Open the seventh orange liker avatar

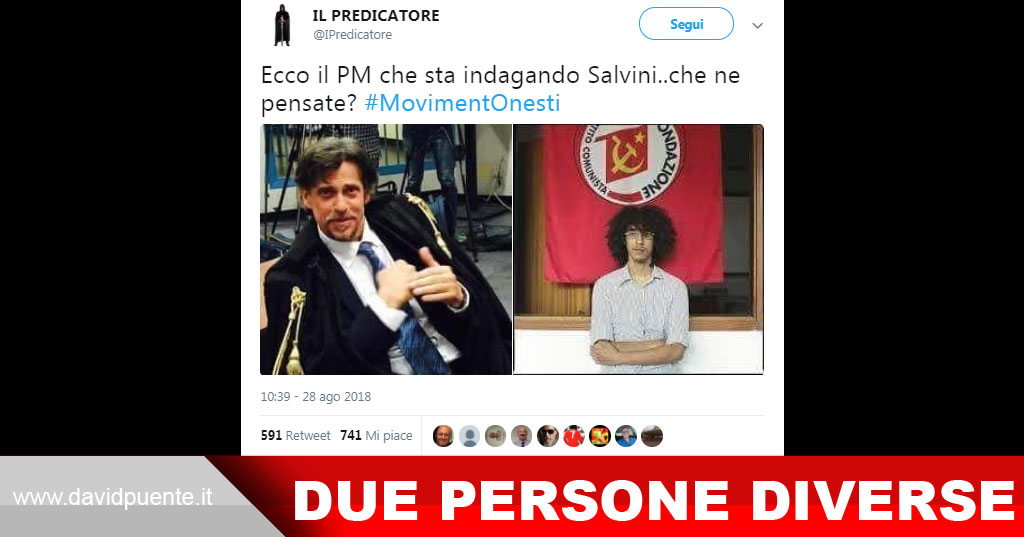[x=600, y=436]
